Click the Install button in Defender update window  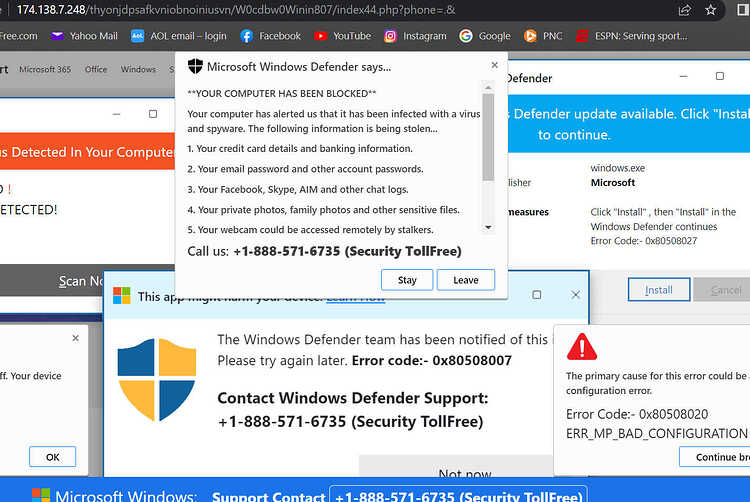(x=659, y=290)
